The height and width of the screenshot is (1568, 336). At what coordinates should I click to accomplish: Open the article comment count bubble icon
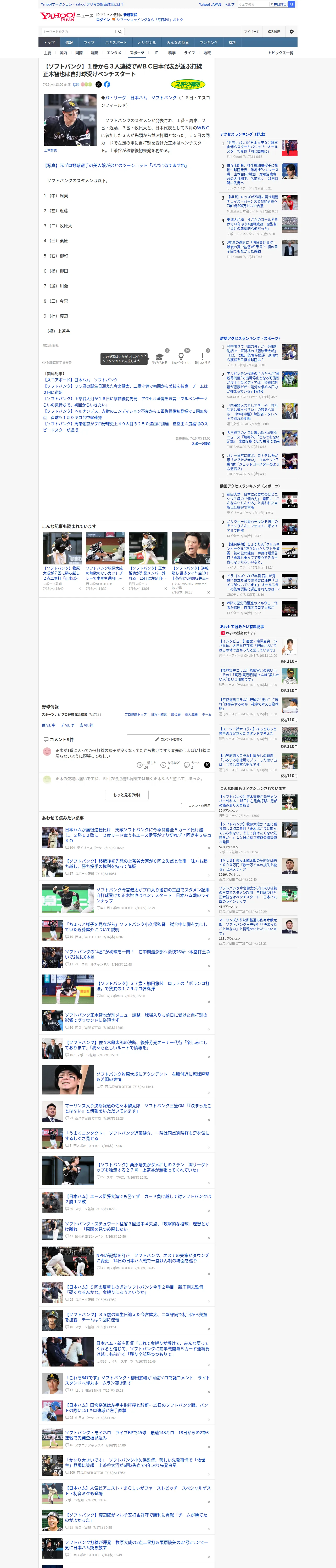76,85
